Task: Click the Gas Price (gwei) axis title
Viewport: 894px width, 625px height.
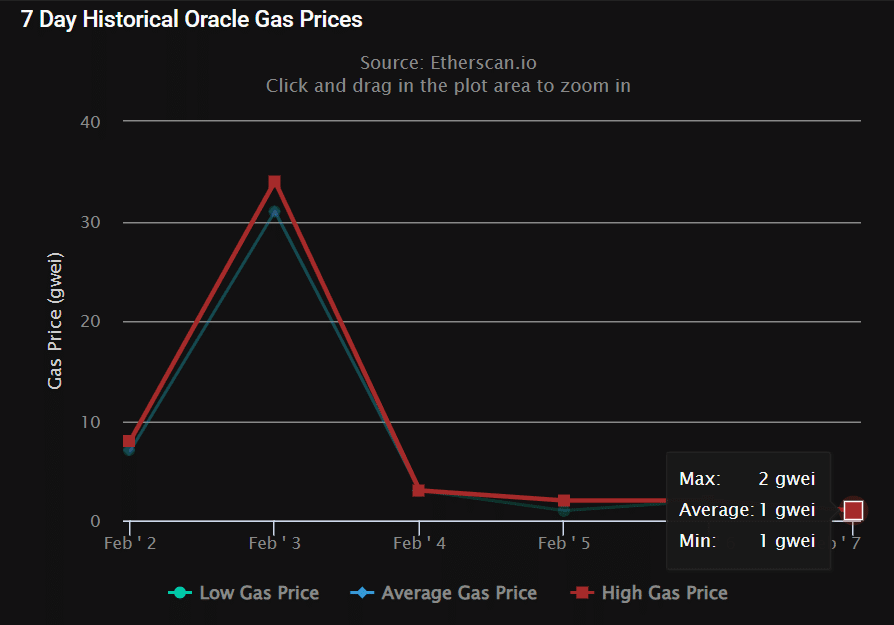Action: [55, 321]
